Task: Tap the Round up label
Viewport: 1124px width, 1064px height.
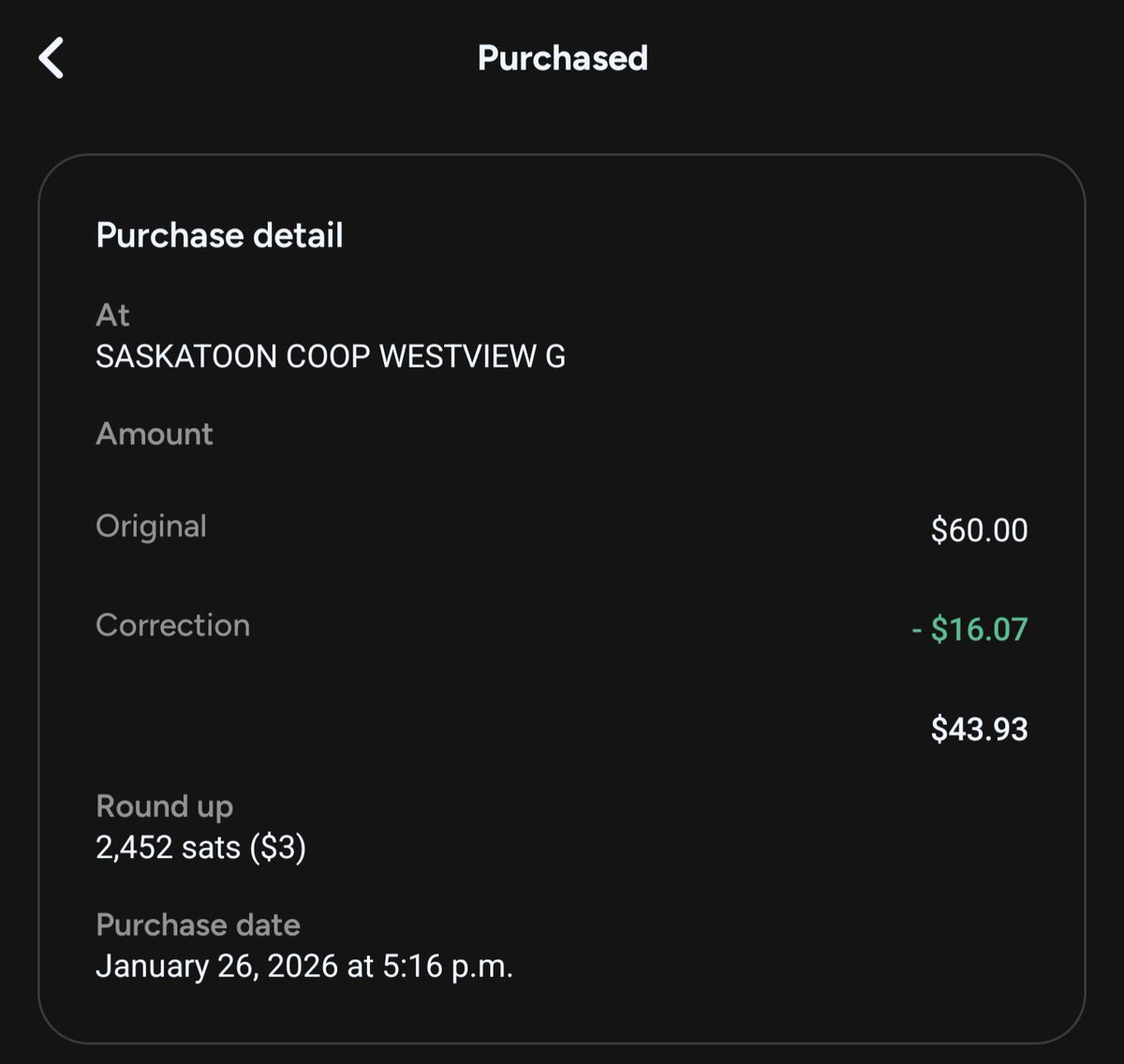Action: [x=164, y=806]
